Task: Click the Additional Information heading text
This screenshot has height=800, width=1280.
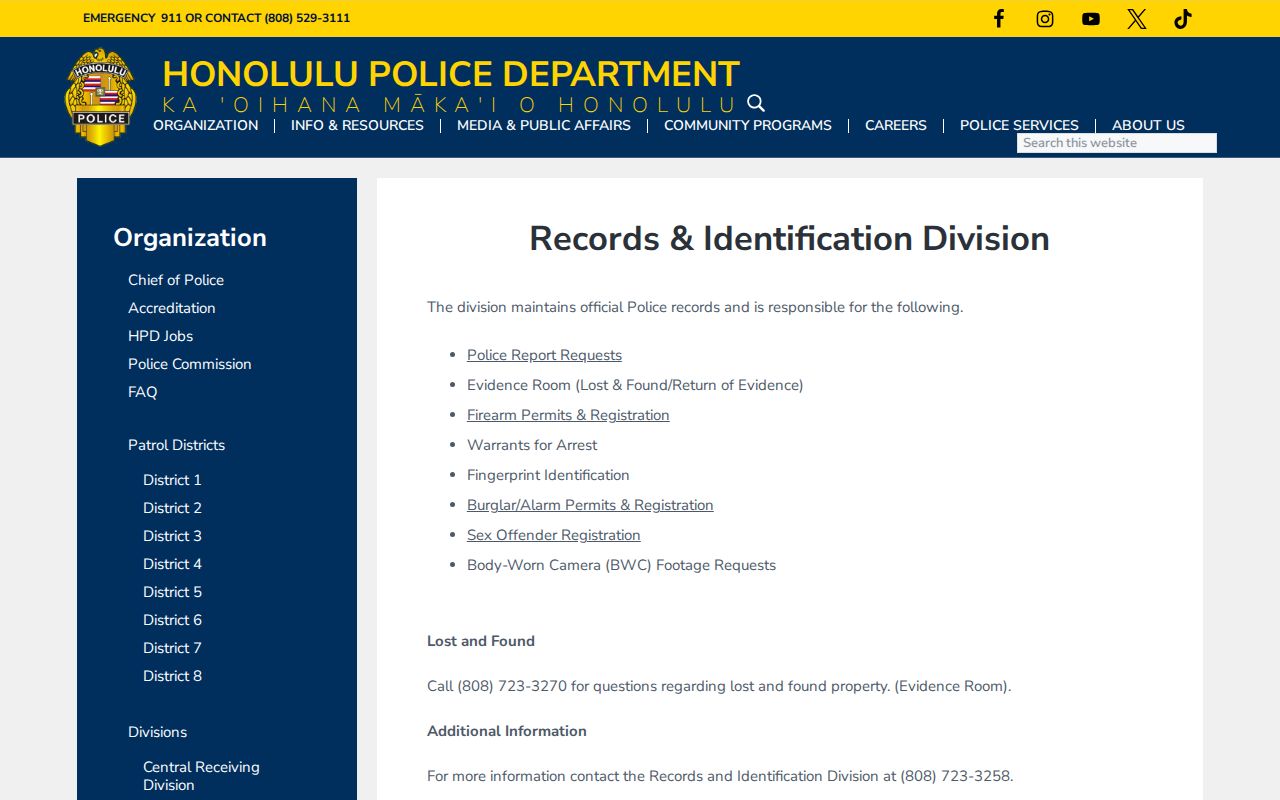Action: [507, 731]
